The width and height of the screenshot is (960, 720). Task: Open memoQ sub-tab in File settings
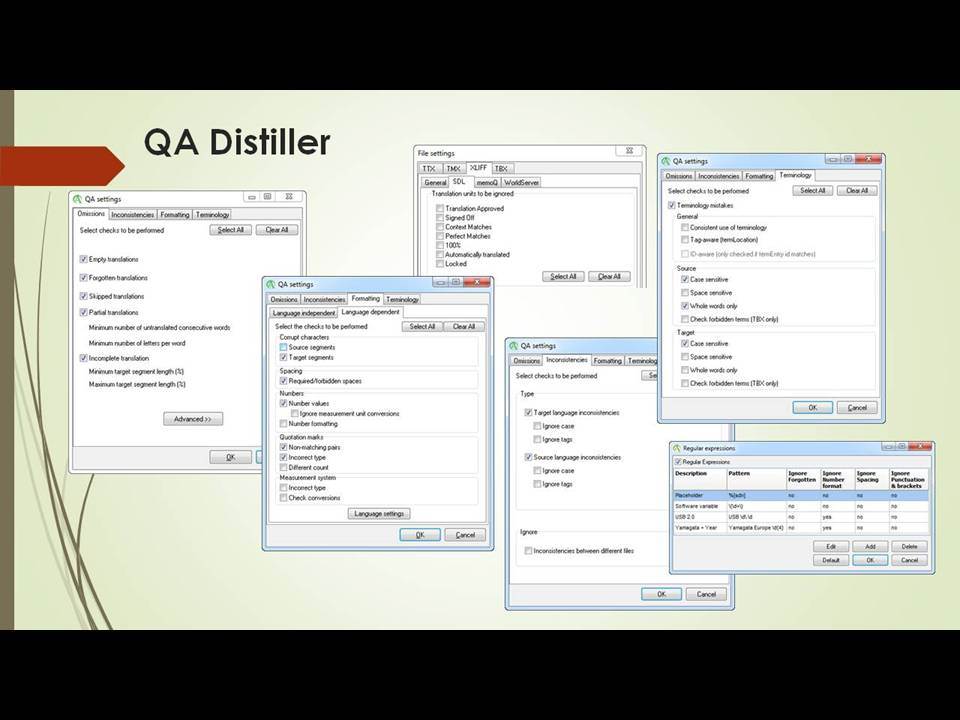pyautogui.click(x=487, y=182)
